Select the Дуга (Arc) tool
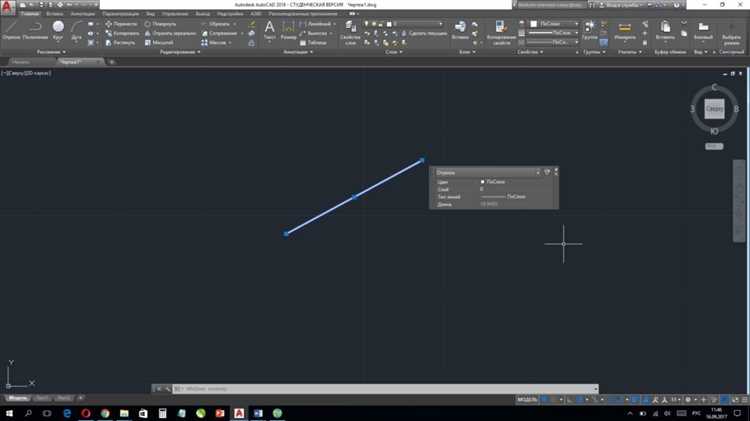 (x=76, y=31)
